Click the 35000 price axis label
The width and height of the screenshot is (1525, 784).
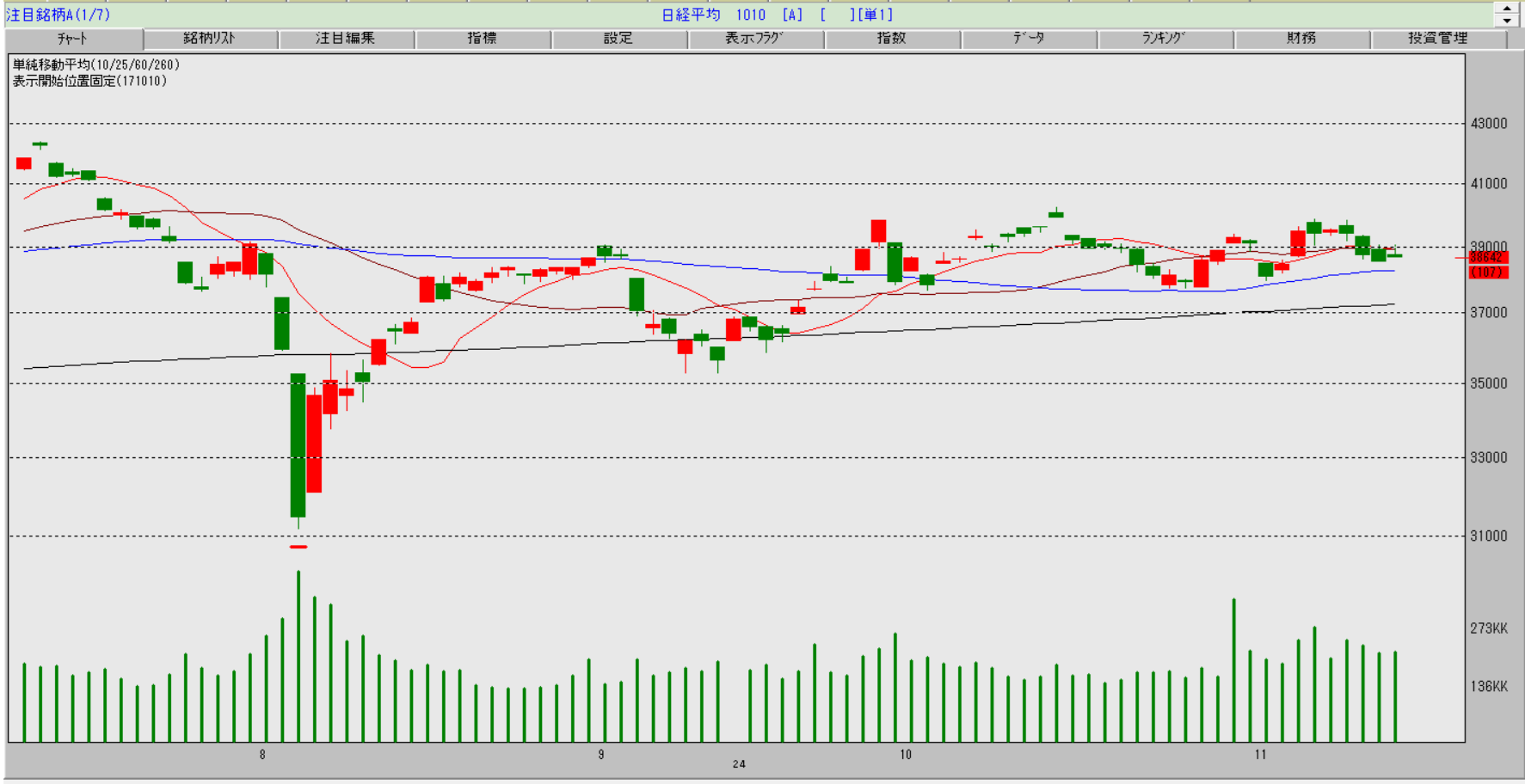(1489, 383)
